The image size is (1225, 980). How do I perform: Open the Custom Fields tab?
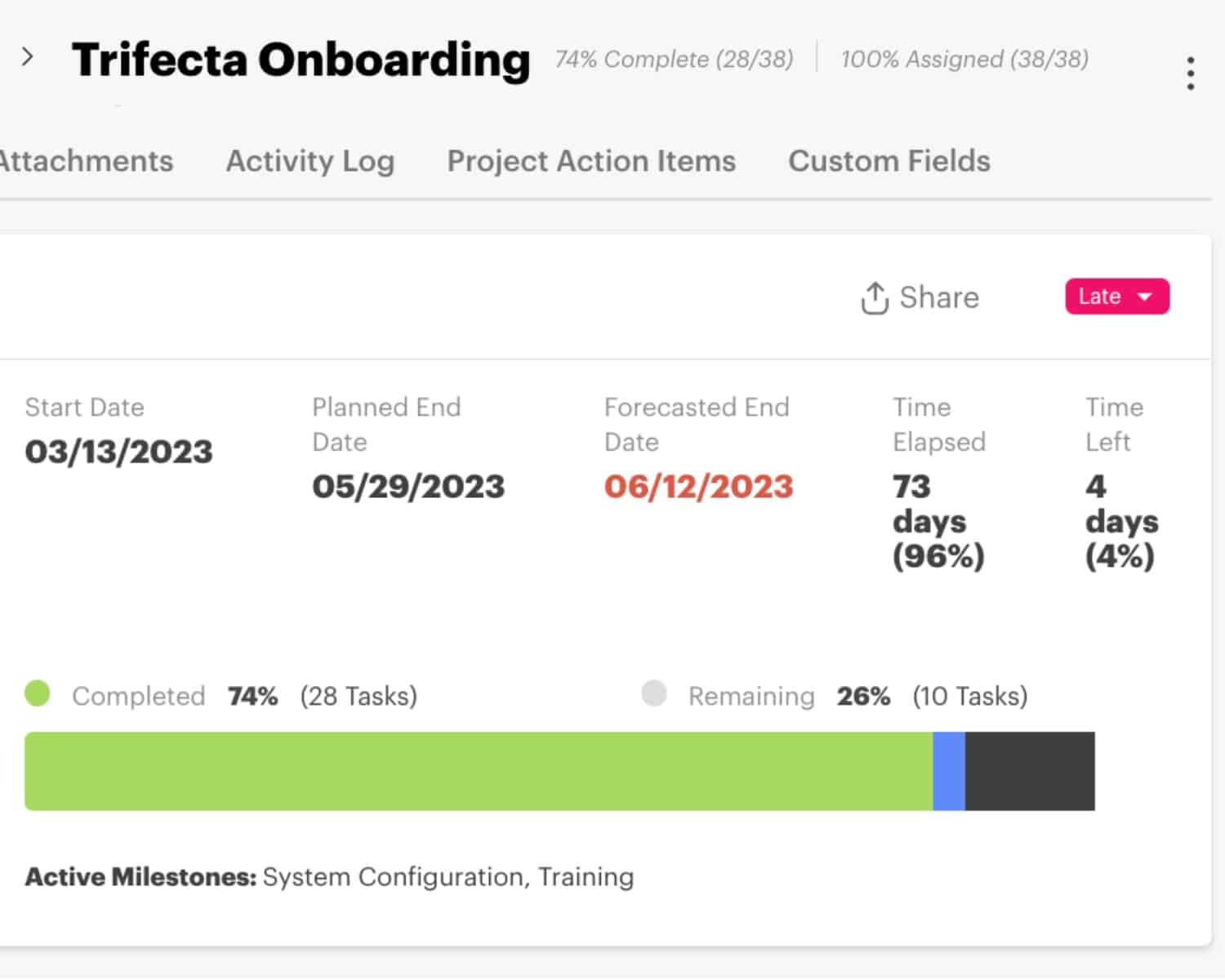889,161
